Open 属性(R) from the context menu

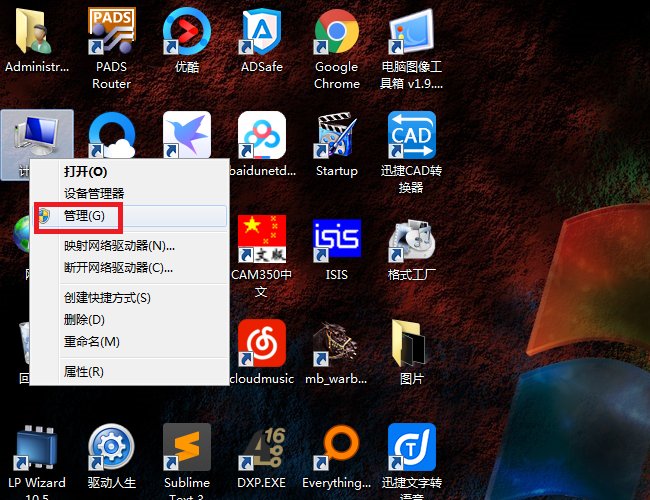(130, 371)
